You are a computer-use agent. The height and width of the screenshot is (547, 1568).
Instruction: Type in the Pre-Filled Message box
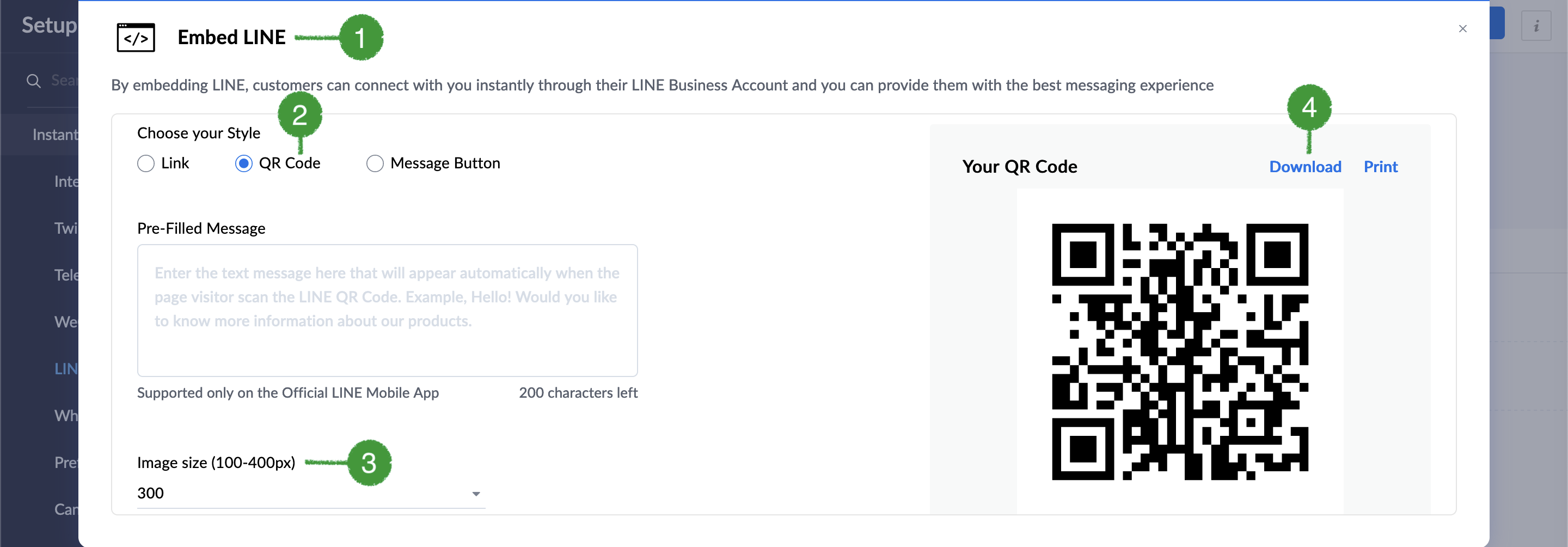(x=387, y=311)
